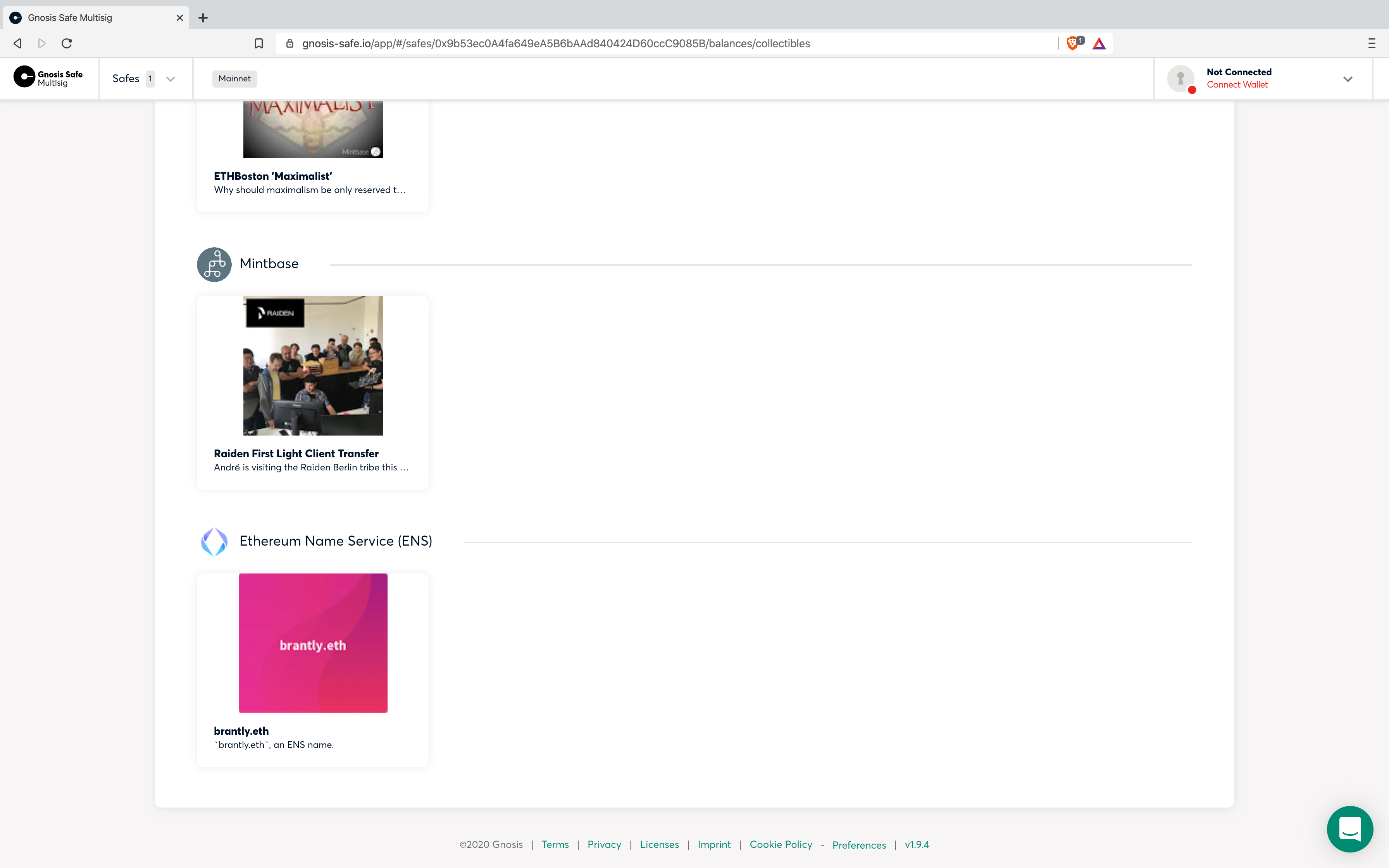The height and width of the screenshot is (868, 1389).
Task: Click the Mainnet network label
Action: click(234, 79)
